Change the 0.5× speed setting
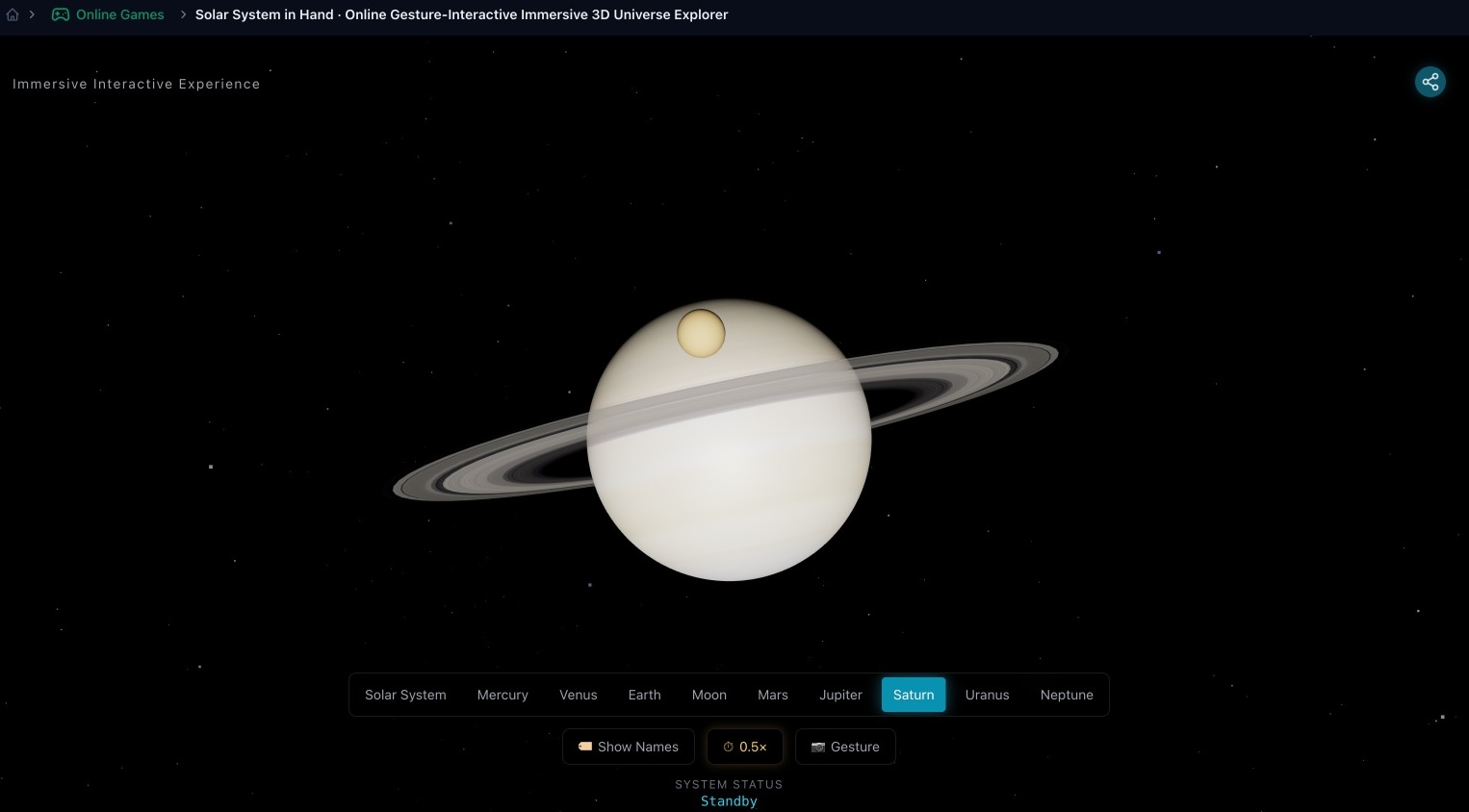Screen dimensions: 1469x812 745,747
